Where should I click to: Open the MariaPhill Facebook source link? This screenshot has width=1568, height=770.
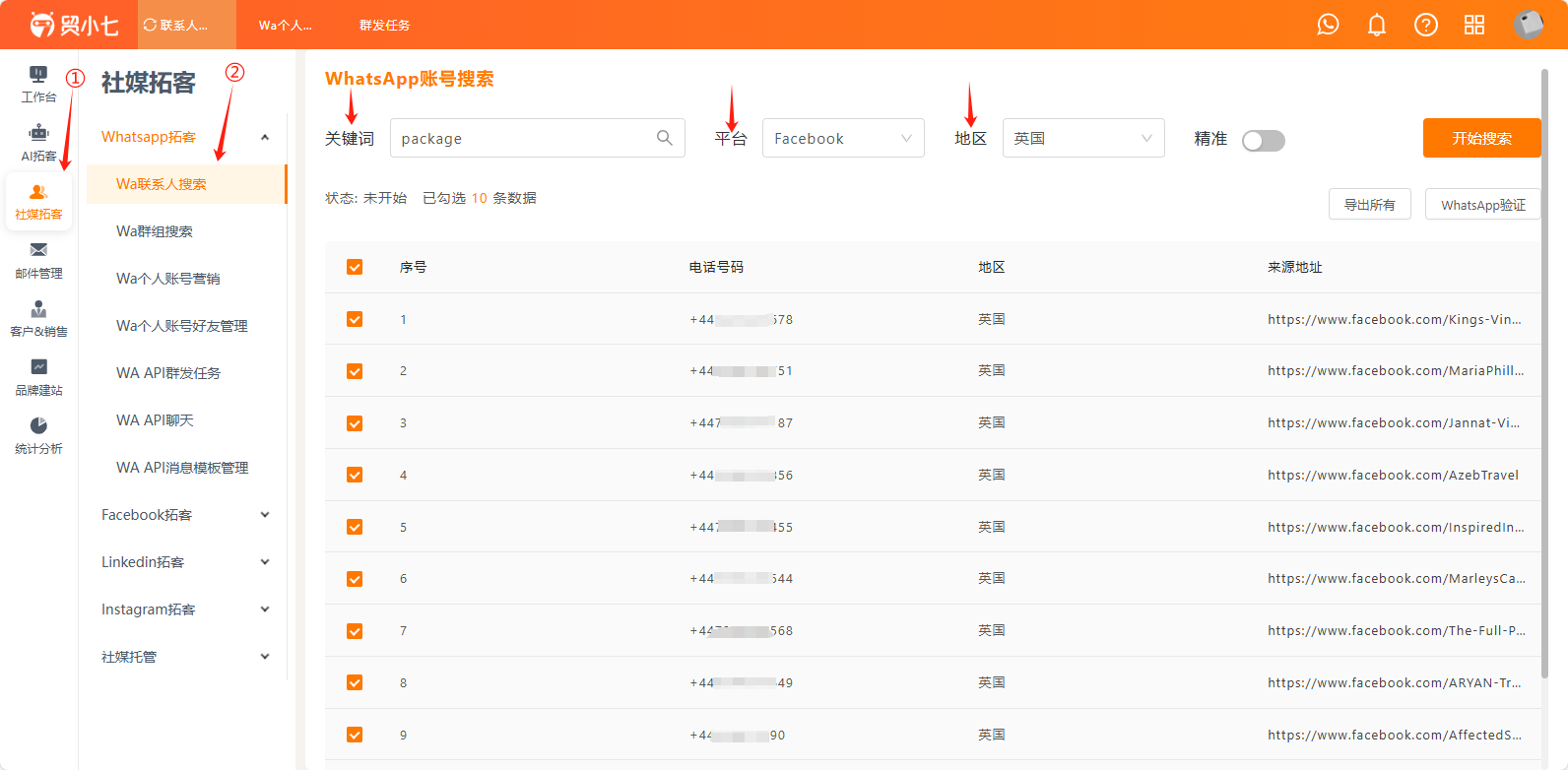1396,371
